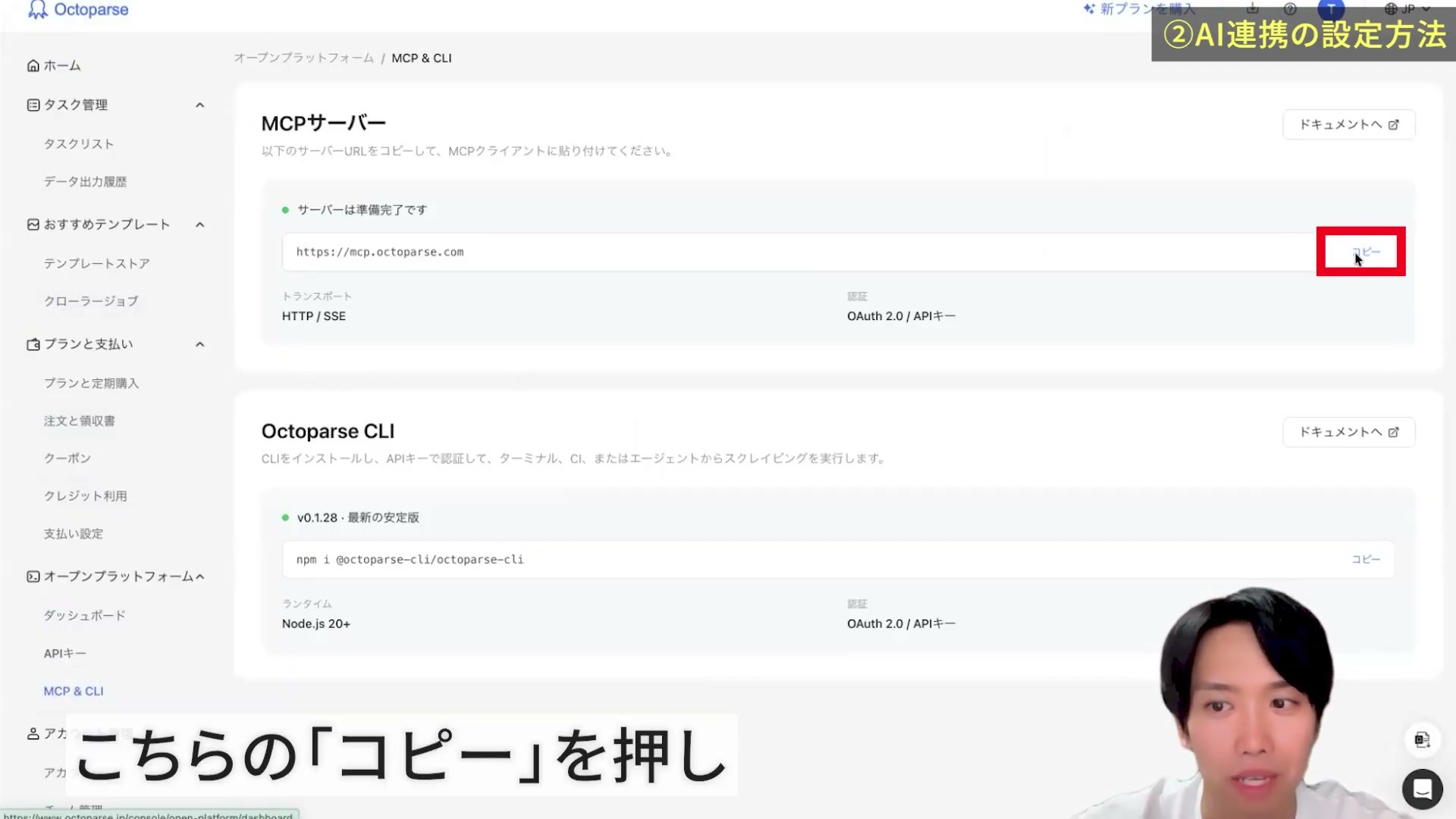Click the download icon in top bar
Viewport: 1456px width, 819px height.
1253,9
